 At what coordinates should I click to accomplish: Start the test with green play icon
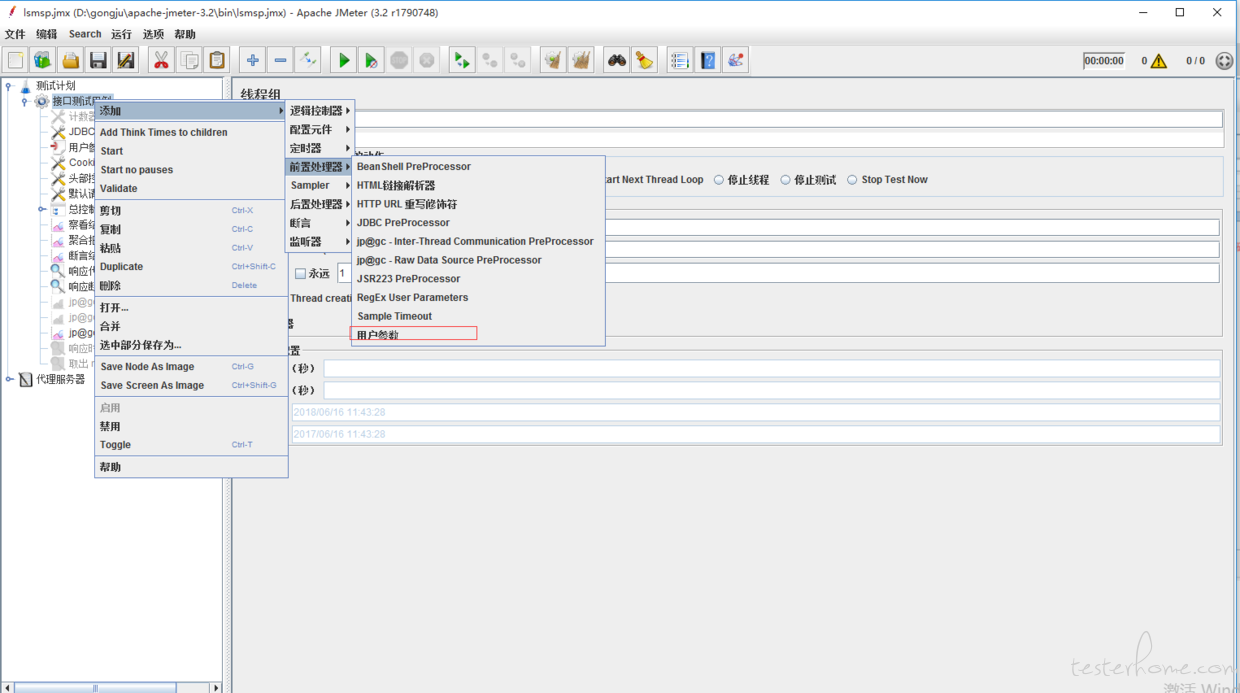pyautogui.click(x=343, y=60)
